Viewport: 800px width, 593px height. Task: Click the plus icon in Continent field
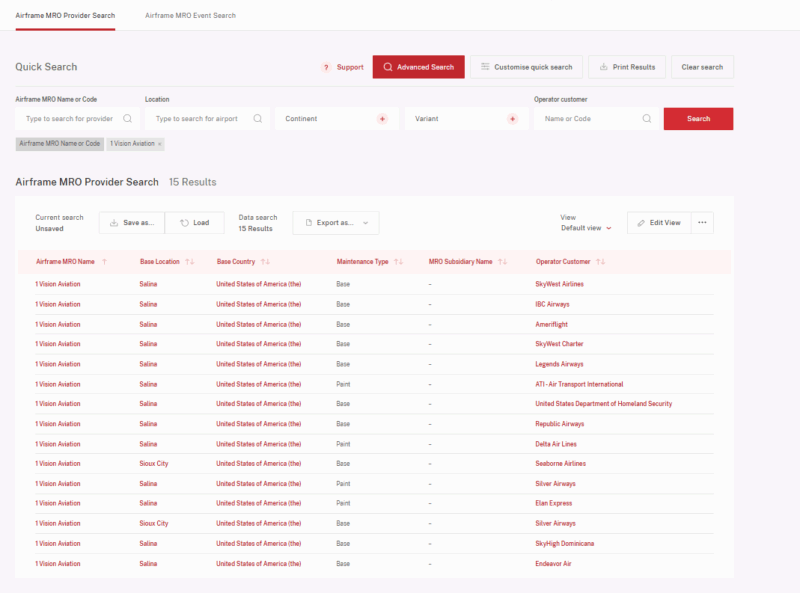coord(382,119)
